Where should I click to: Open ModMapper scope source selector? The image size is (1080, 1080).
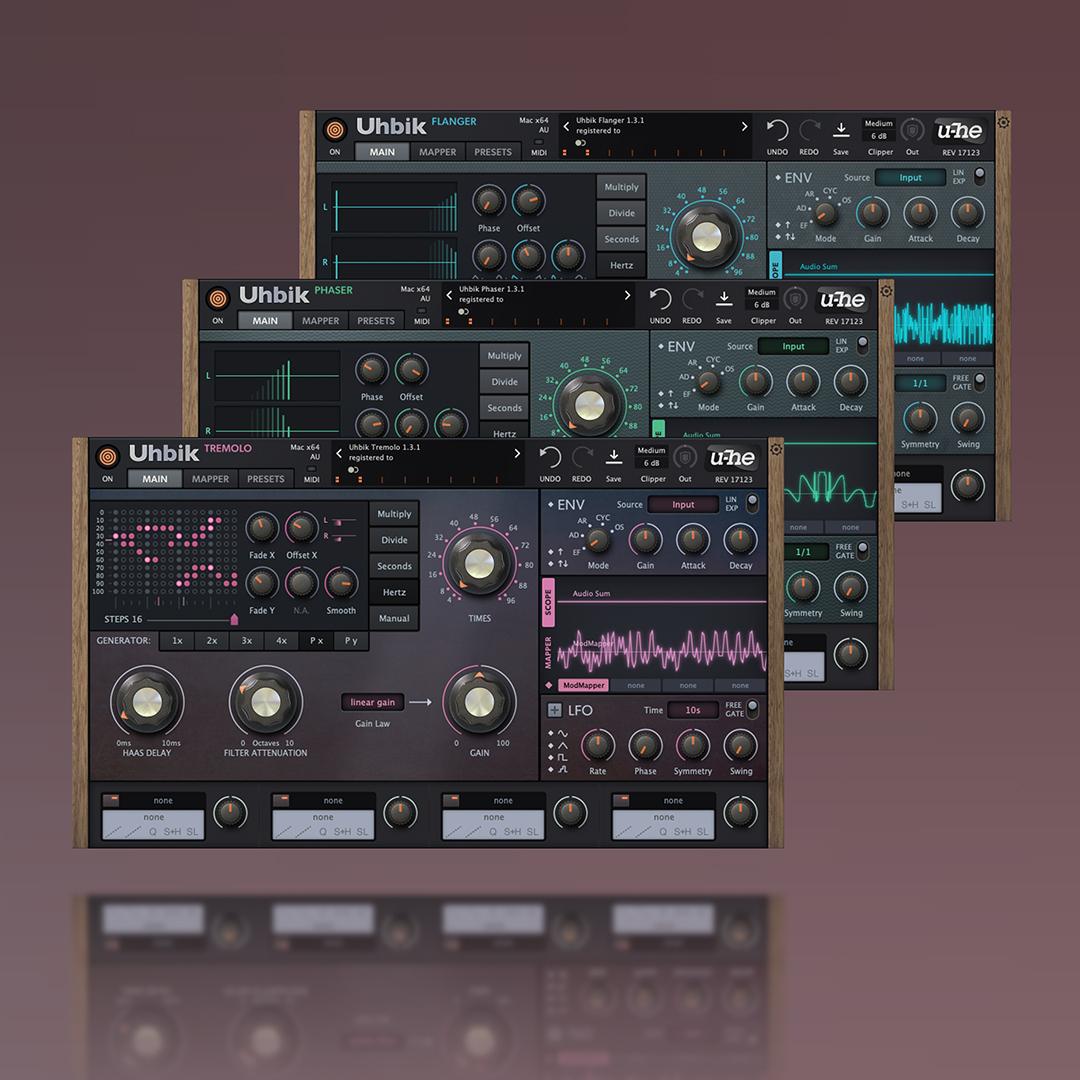tap(583, 685)
